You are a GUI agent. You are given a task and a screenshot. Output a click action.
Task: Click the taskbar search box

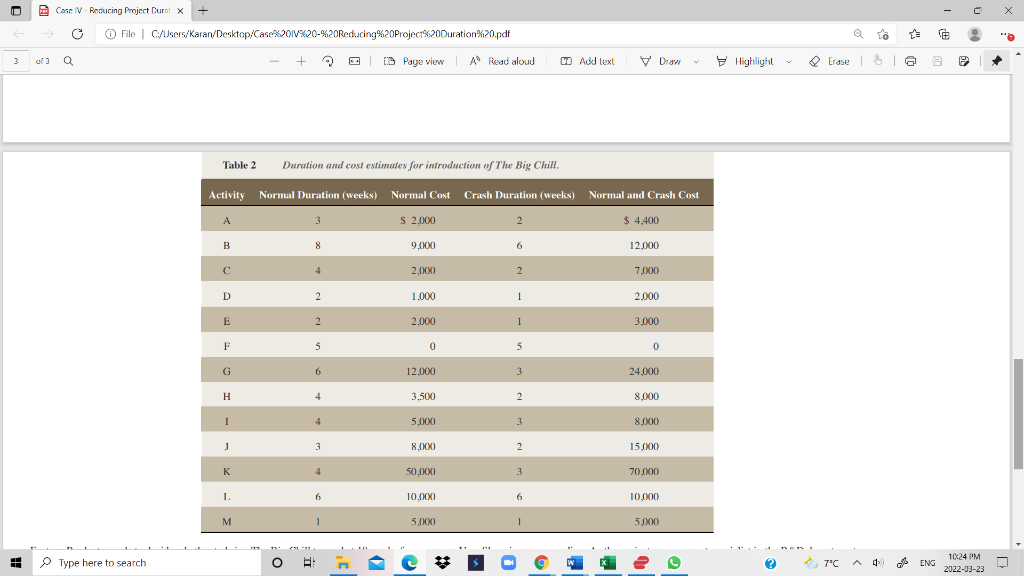(147, 562)
